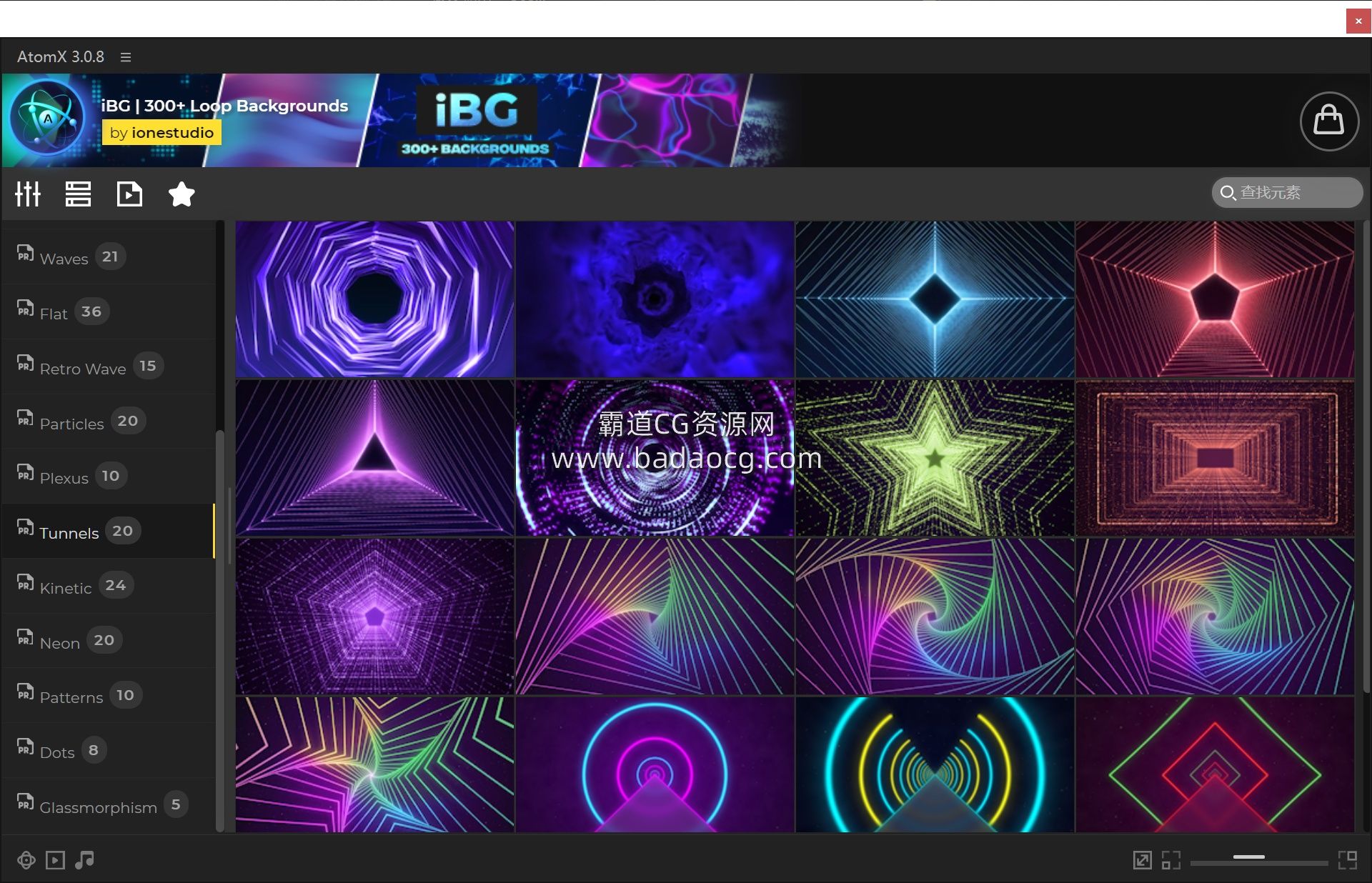Click the Premiere icon beside Dots
Image resolution: width=1372 pixels, height=883 pixels.
click(x=25, y=747)
